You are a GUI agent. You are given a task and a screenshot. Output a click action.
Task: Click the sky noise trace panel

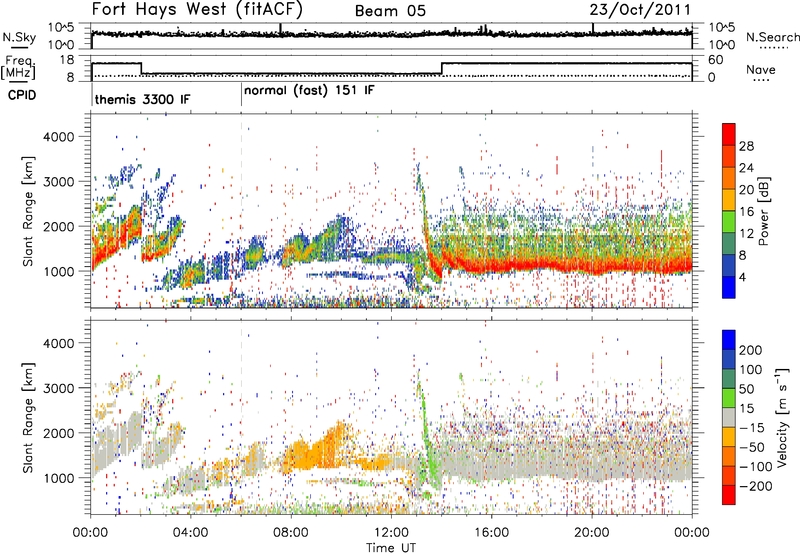[x=391, y=36]
